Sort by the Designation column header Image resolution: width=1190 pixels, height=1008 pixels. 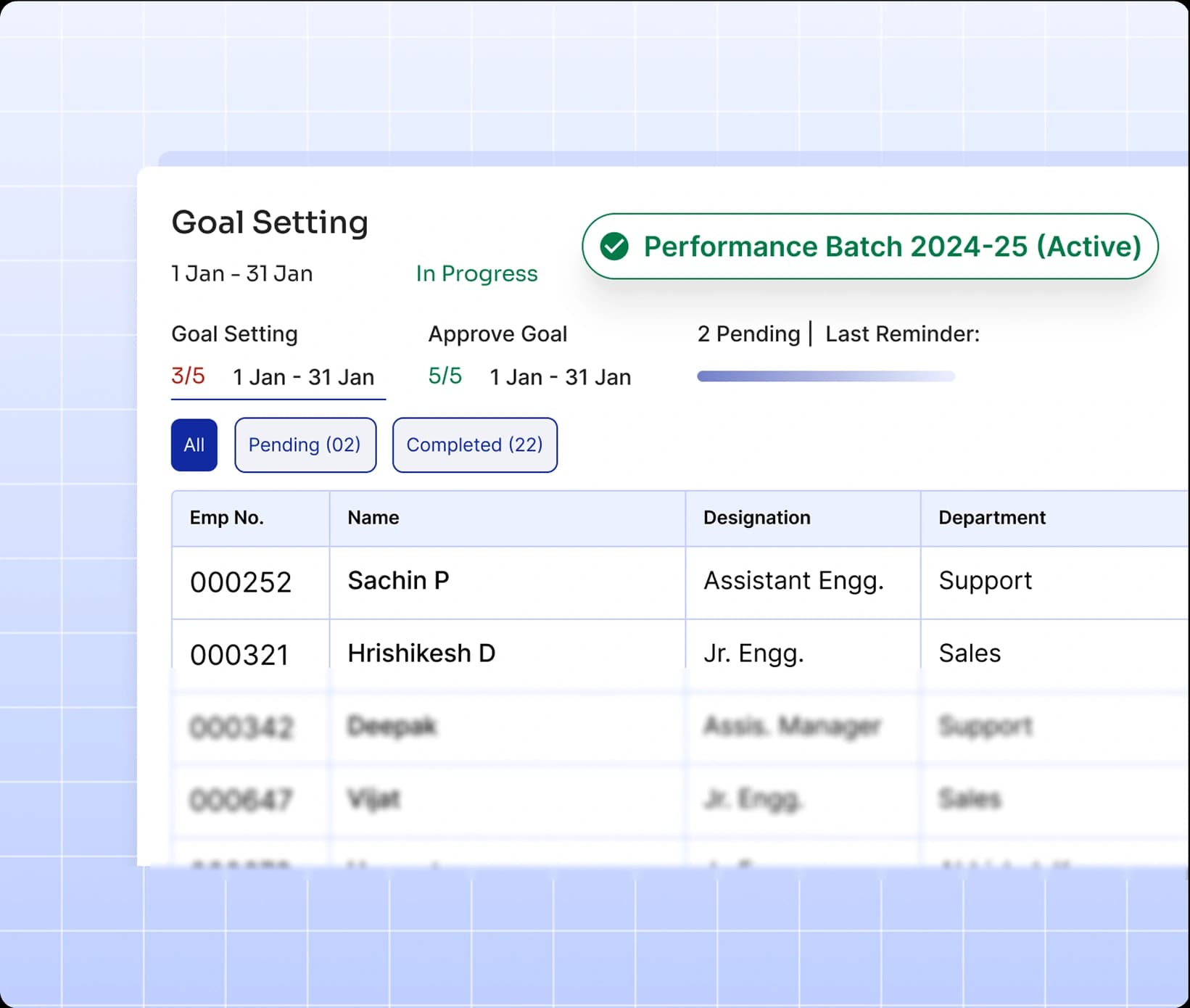756,518
